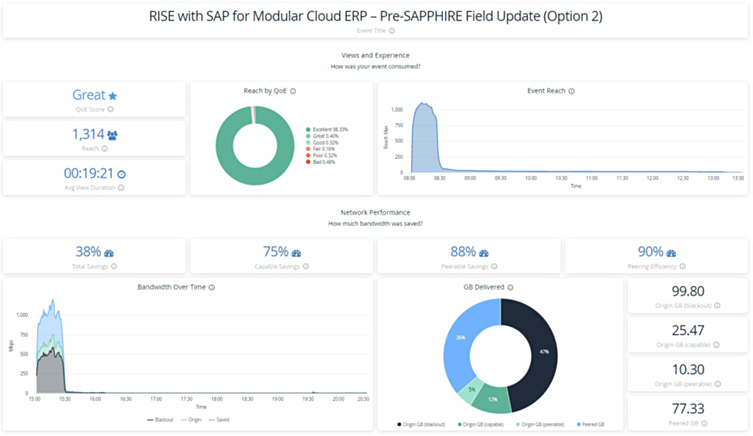Click the gauge icon beside 75%

[x=296, y=253]
